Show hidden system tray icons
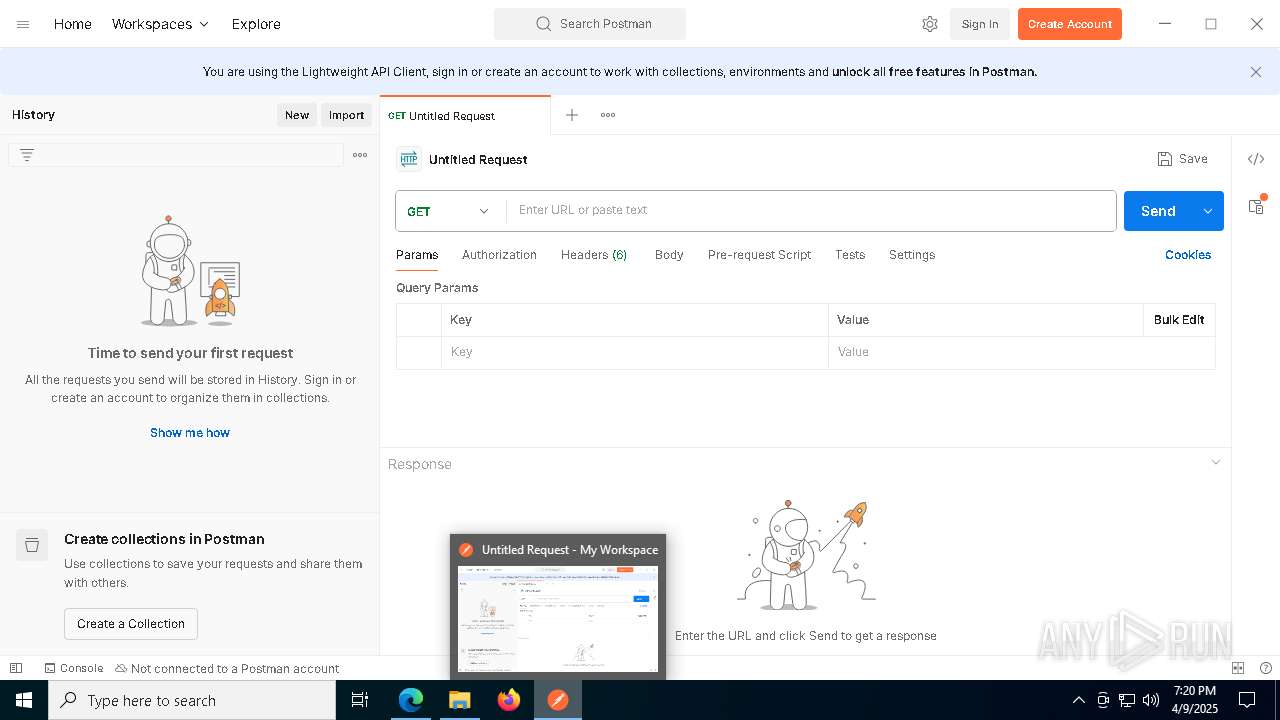 coord(1078,700)
